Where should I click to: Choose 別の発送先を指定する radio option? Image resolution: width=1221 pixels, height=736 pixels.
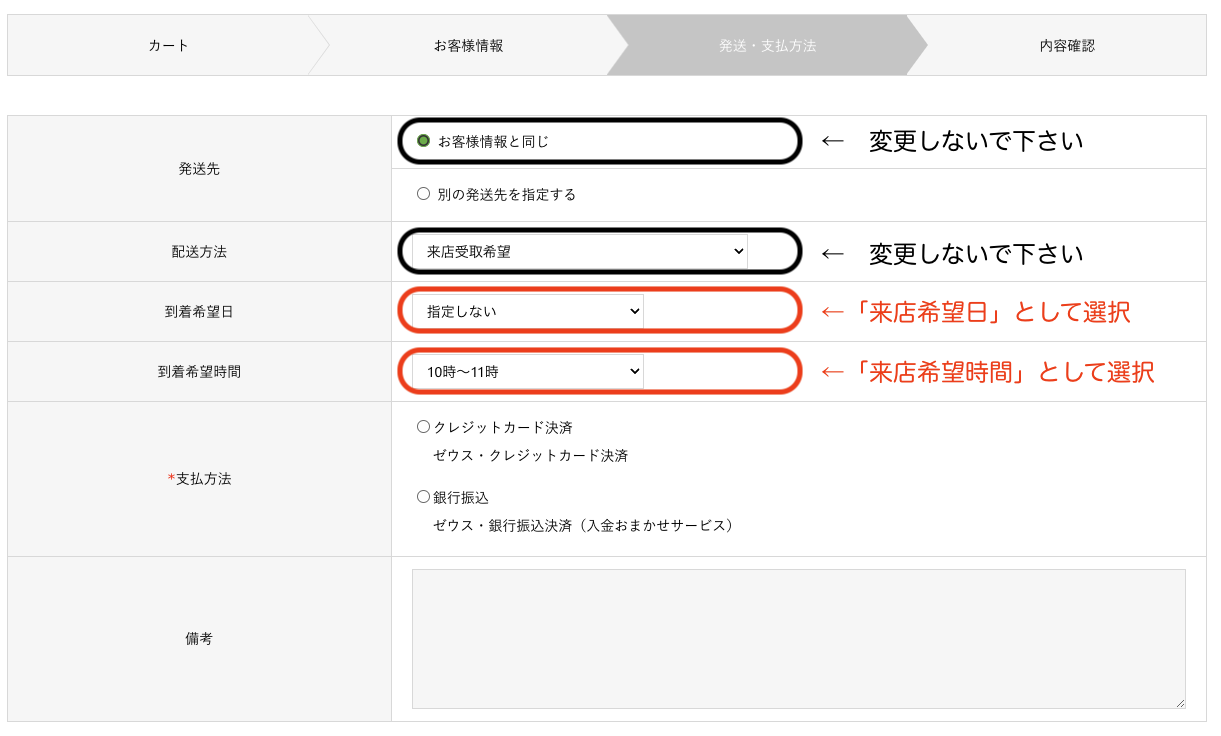[x=423, y=194]
